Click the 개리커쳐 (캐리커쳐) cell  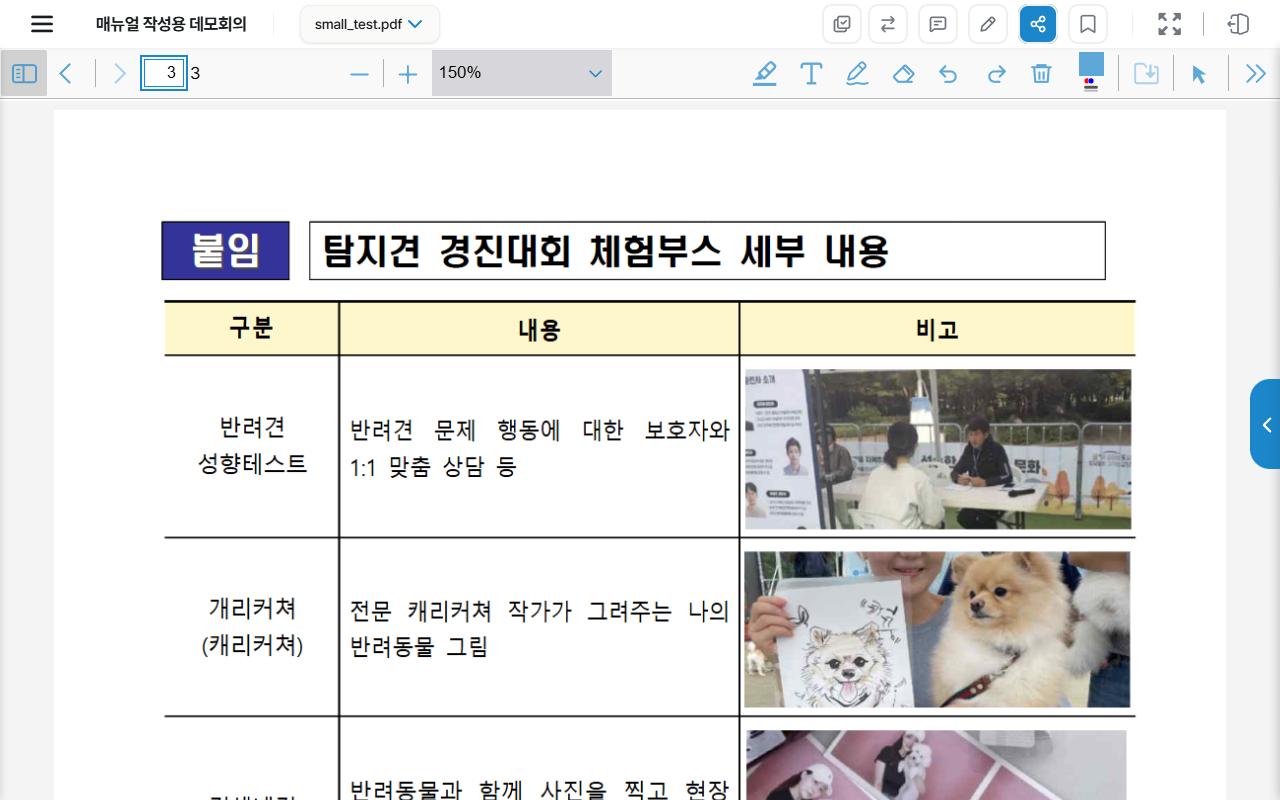point(252,626)
